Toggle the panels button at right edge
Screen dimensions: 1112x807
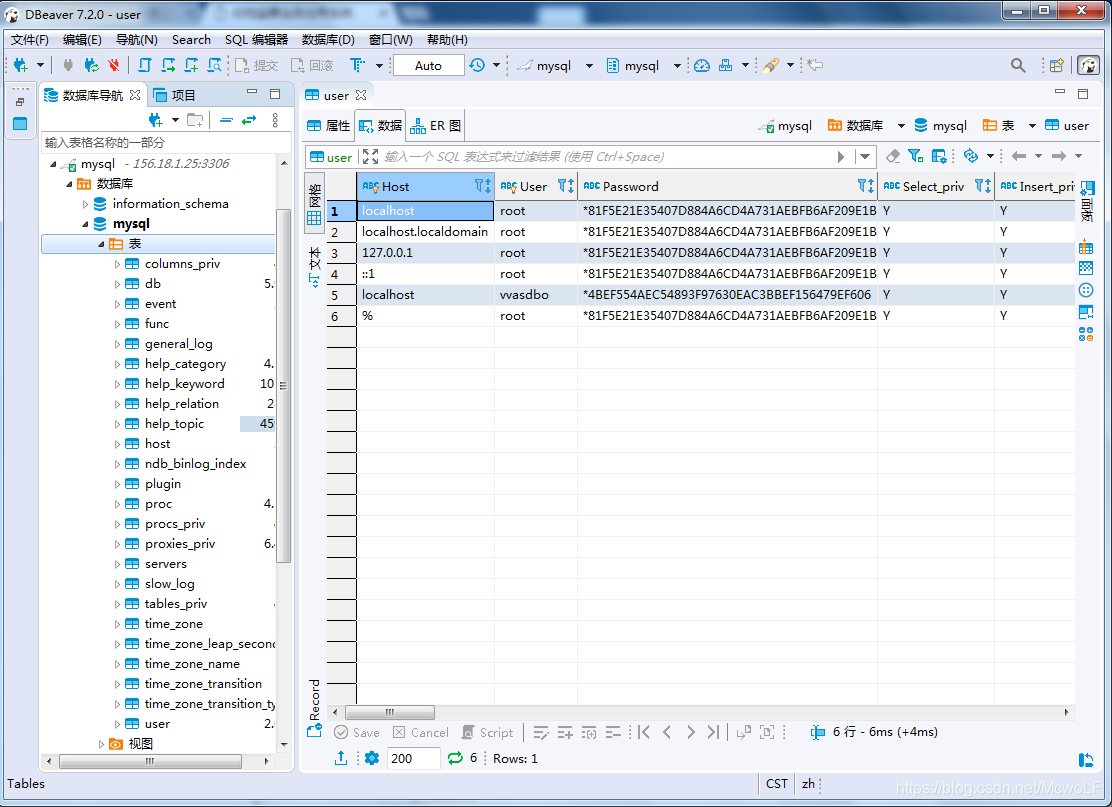[x=1086, y=203]
